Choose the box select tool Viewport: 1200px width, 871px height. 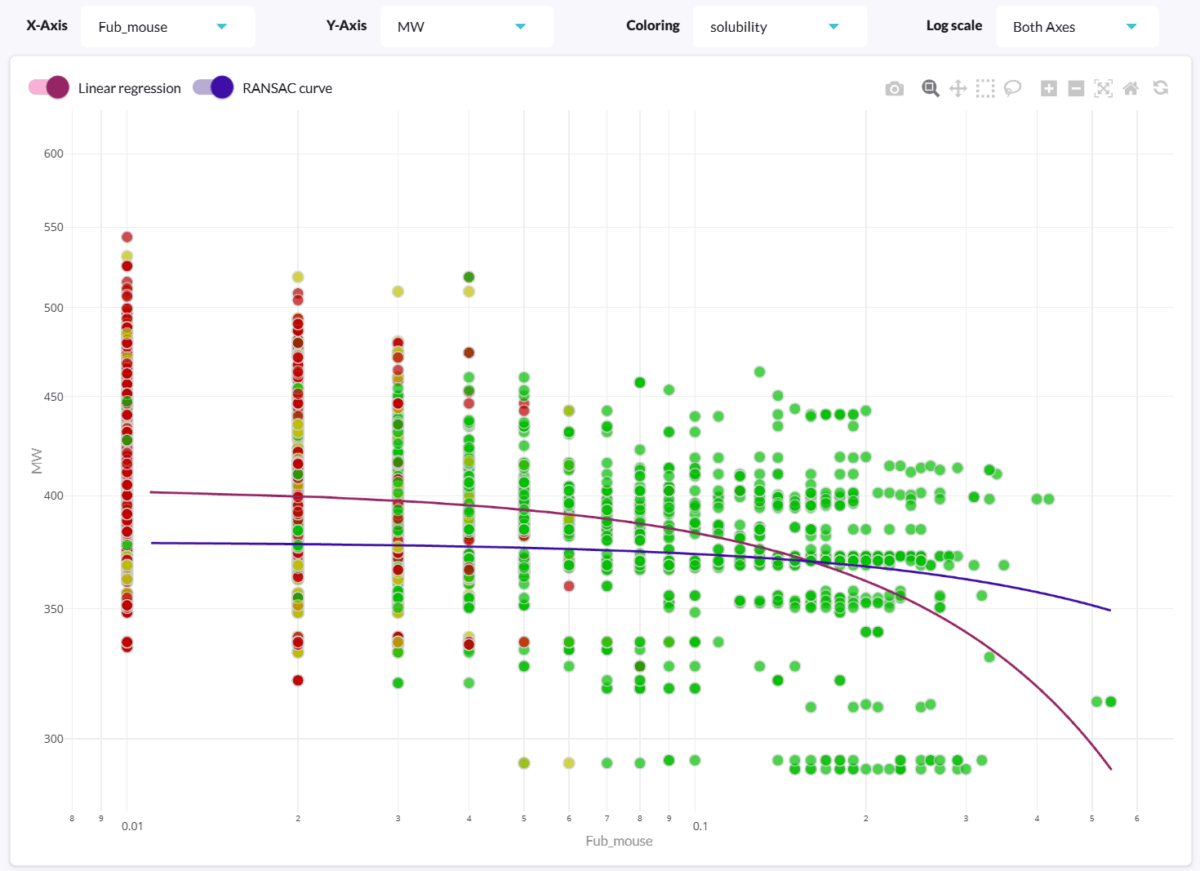click(x=985, y=88)
